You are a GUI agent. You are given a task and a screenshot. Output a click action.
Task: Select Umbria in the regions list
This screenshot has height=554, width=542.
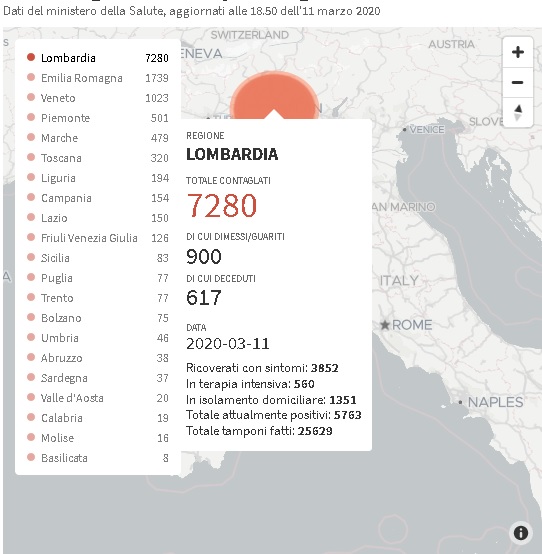[98, 338]
